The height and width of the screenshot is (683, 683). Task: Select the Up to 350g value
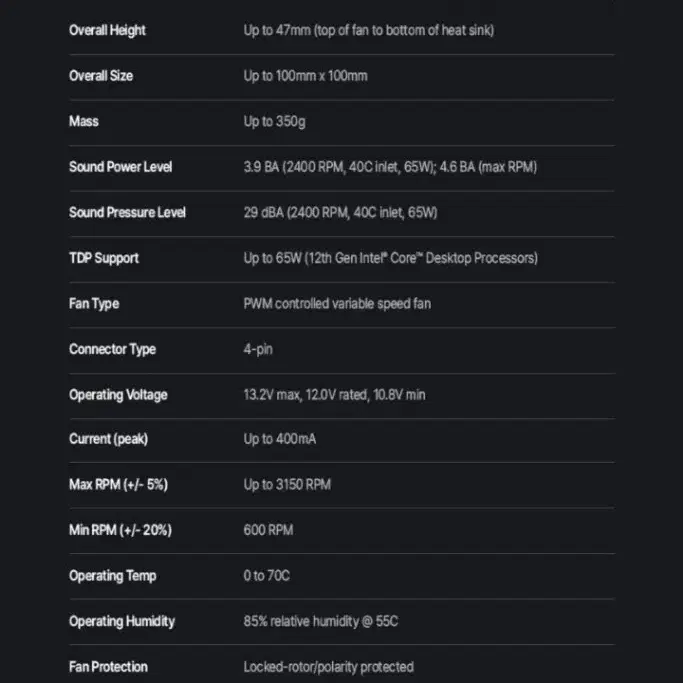[x=274, y=122]
